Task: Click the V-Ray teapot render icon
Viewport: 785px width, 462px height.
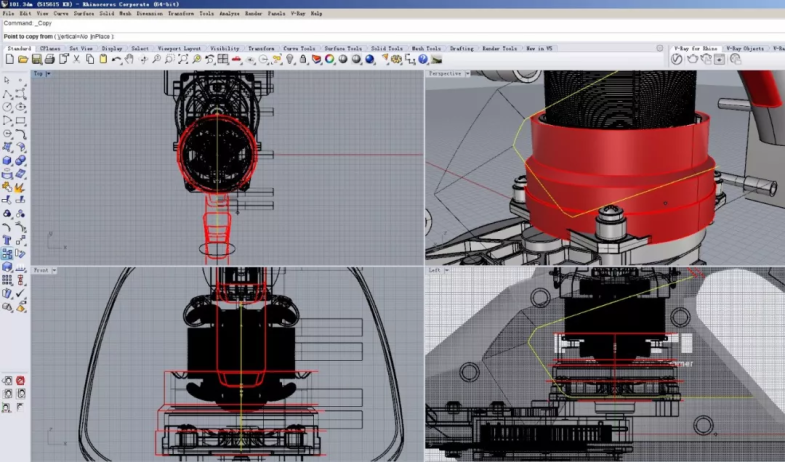Action: pos(691,60)
